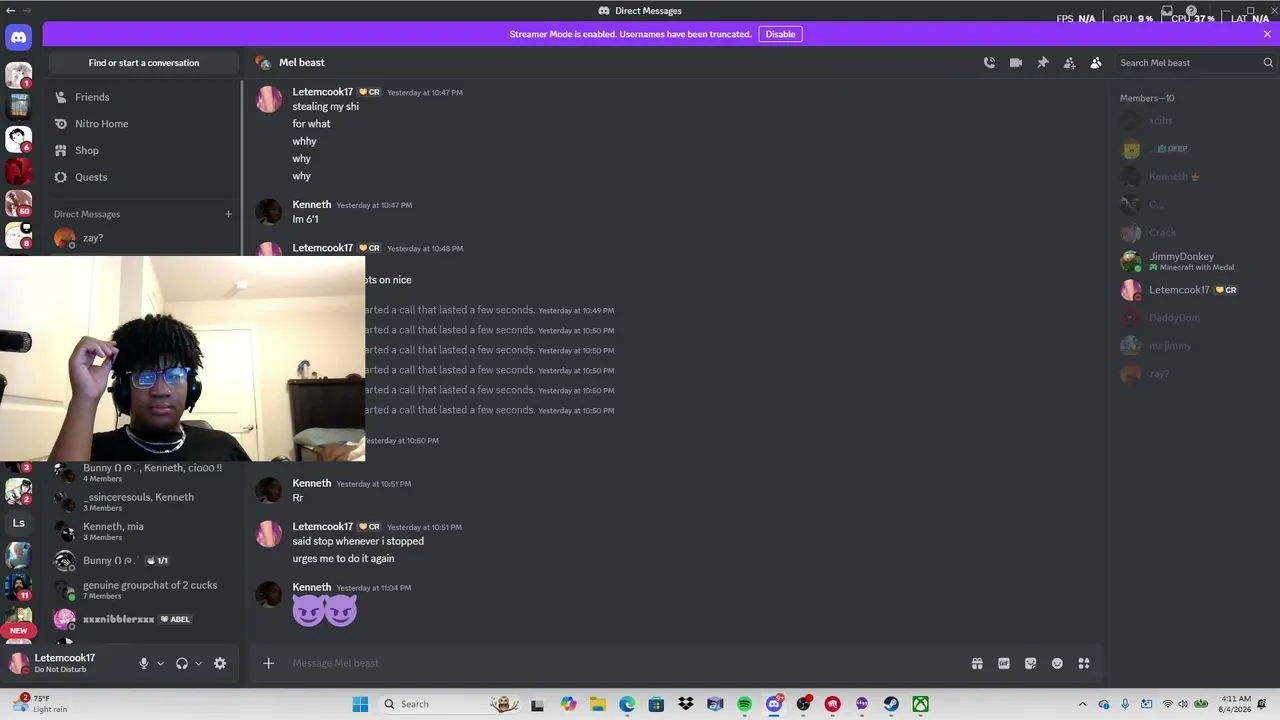
Task: Click the Discord home logo button
Action: tap(19, 38)
